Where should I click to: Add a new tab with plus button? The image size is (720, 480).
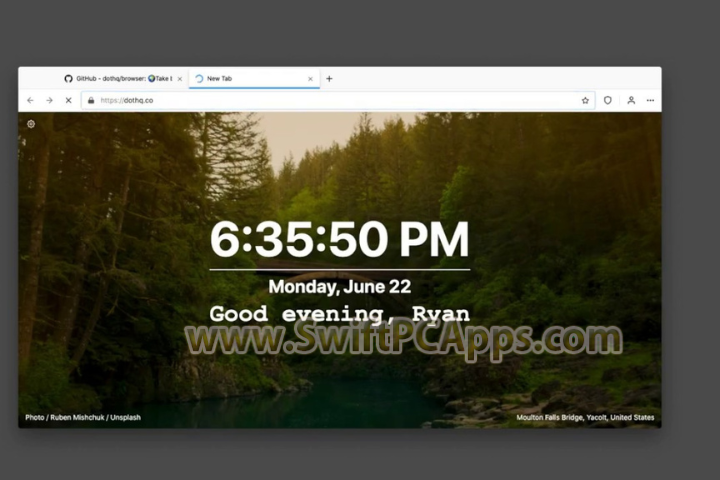coord(329,79)
